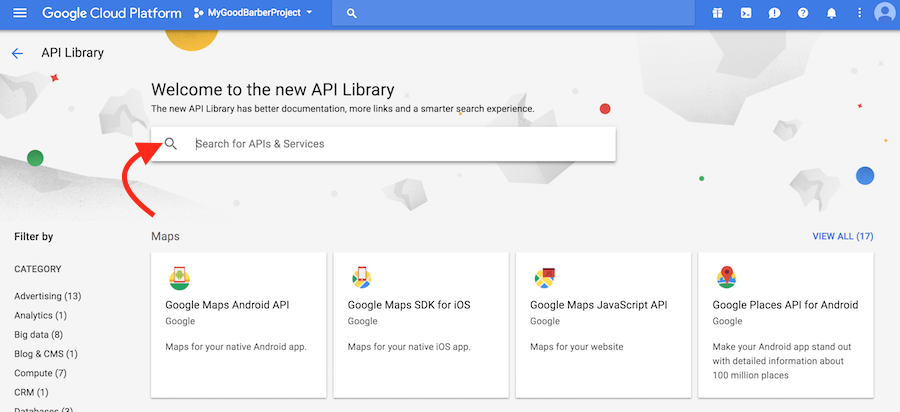The height and width of the screenshot is (412, 900).
Task: Open Google Maps SDK for iOS card
Action: click(x=421, y=325)
